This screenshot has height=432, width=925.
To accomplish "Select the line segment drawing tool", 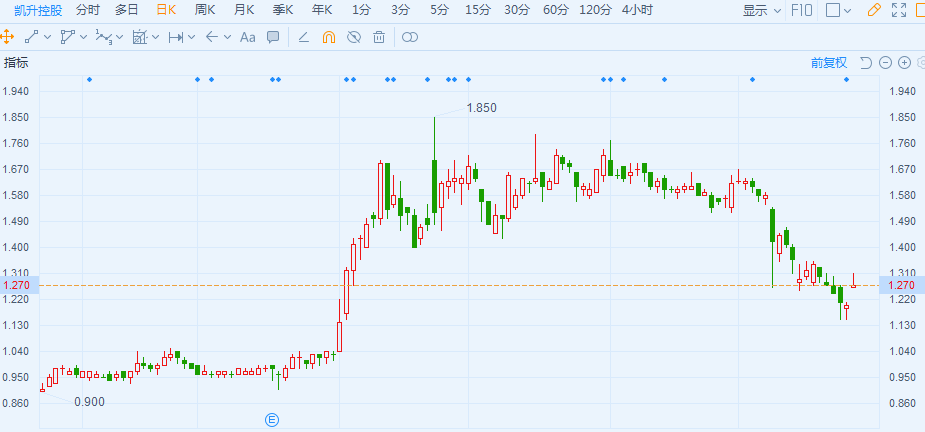I will [31, 37].
